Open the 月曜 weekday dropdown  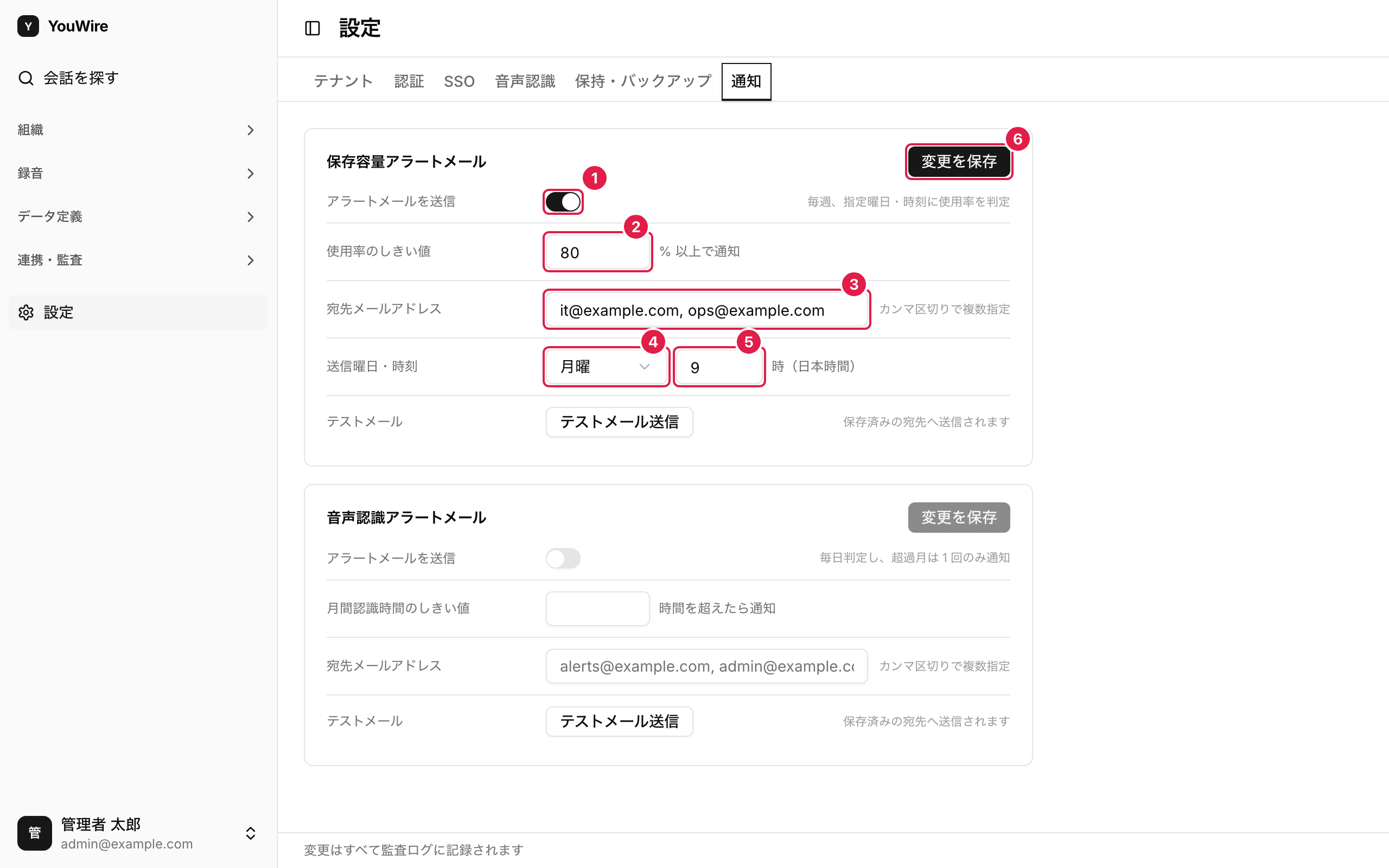coord(606,367)
